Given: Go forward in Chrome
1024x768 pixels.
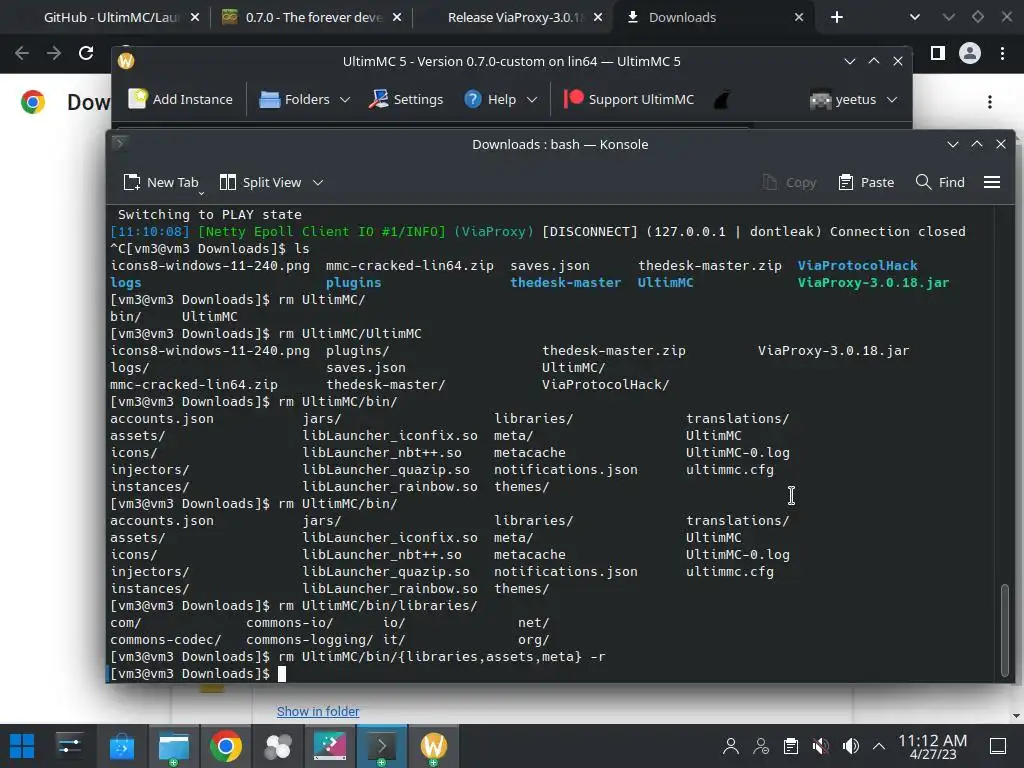Looking at the screenshot, I should (x=54, y=53).
